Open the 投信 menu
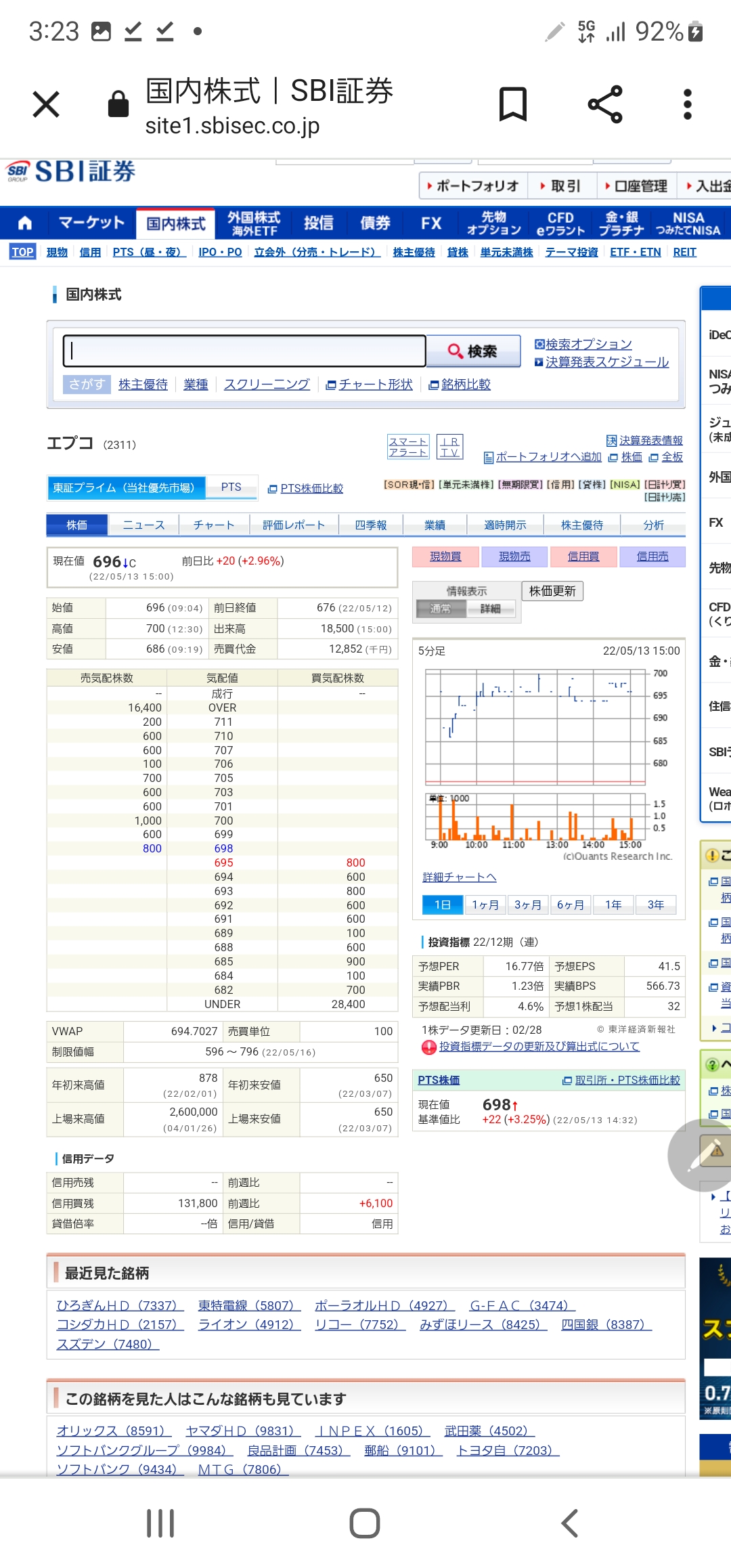This screenshot has height=1568, width=731. tap(318, 223)
